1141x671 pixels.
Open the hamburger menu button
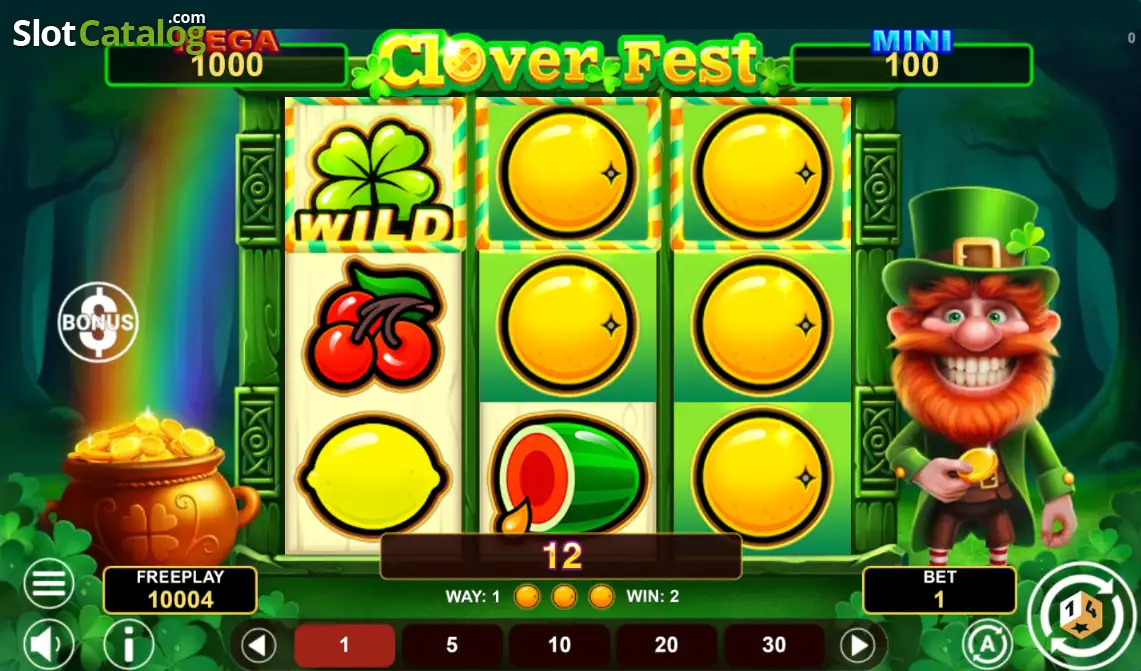coord(49,583)
